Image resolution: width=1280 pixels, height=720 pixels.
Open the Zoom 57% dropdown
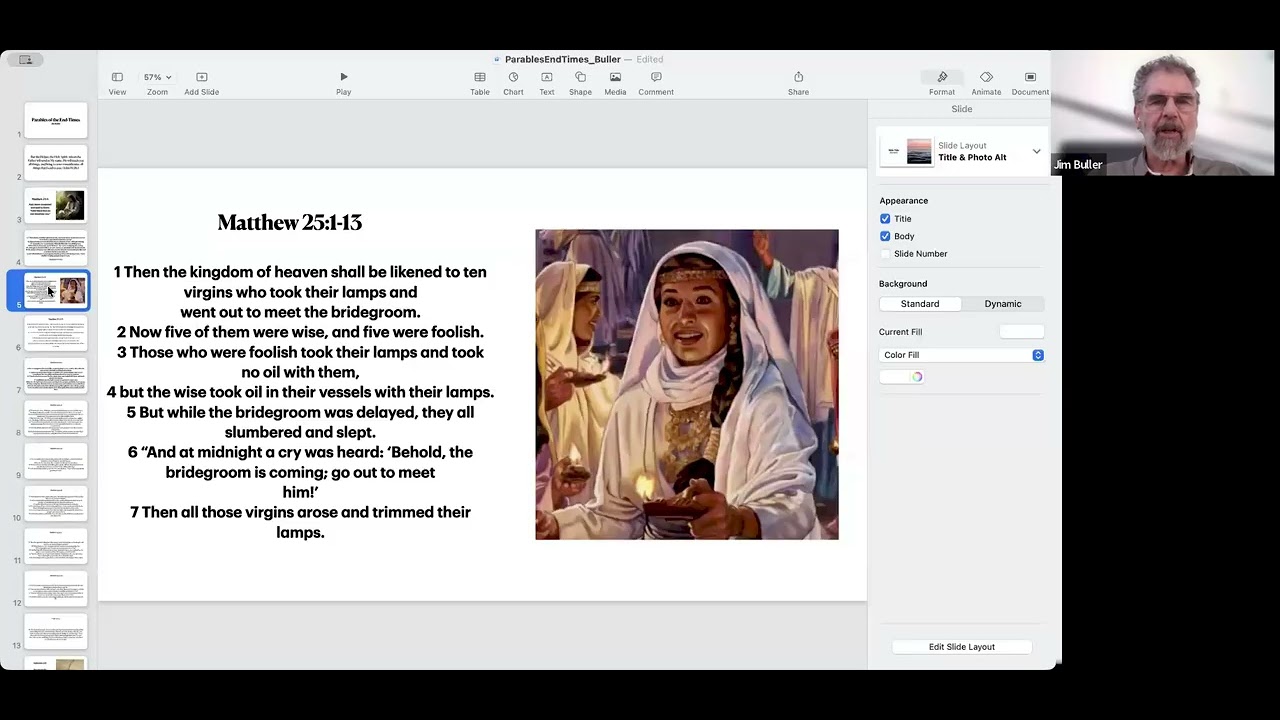click(x=157, y=77)
